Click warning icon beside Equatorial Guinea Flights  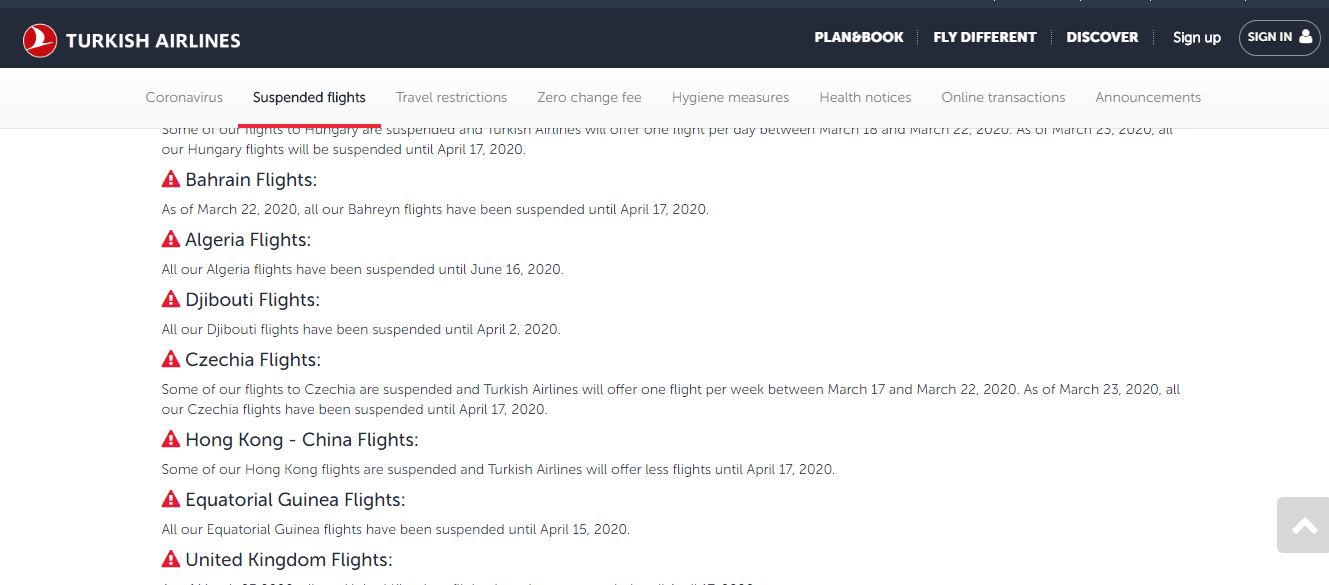click(171, 500)
